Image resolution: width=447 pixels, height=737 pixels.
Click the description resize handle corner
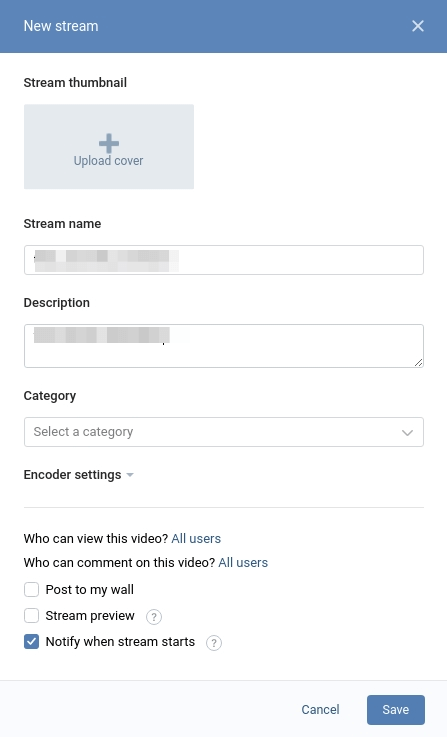(x=418, y=362)
